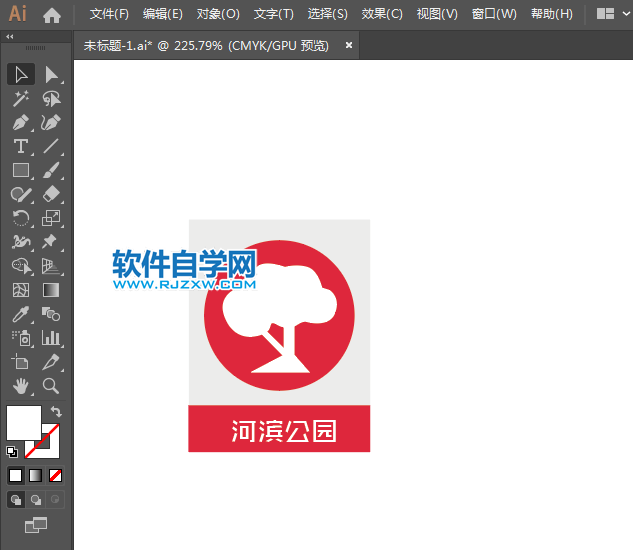The image size is (633, 550).
Task: Click the 河滨公园 text on the artwork
Action: (x=283, y=431)
